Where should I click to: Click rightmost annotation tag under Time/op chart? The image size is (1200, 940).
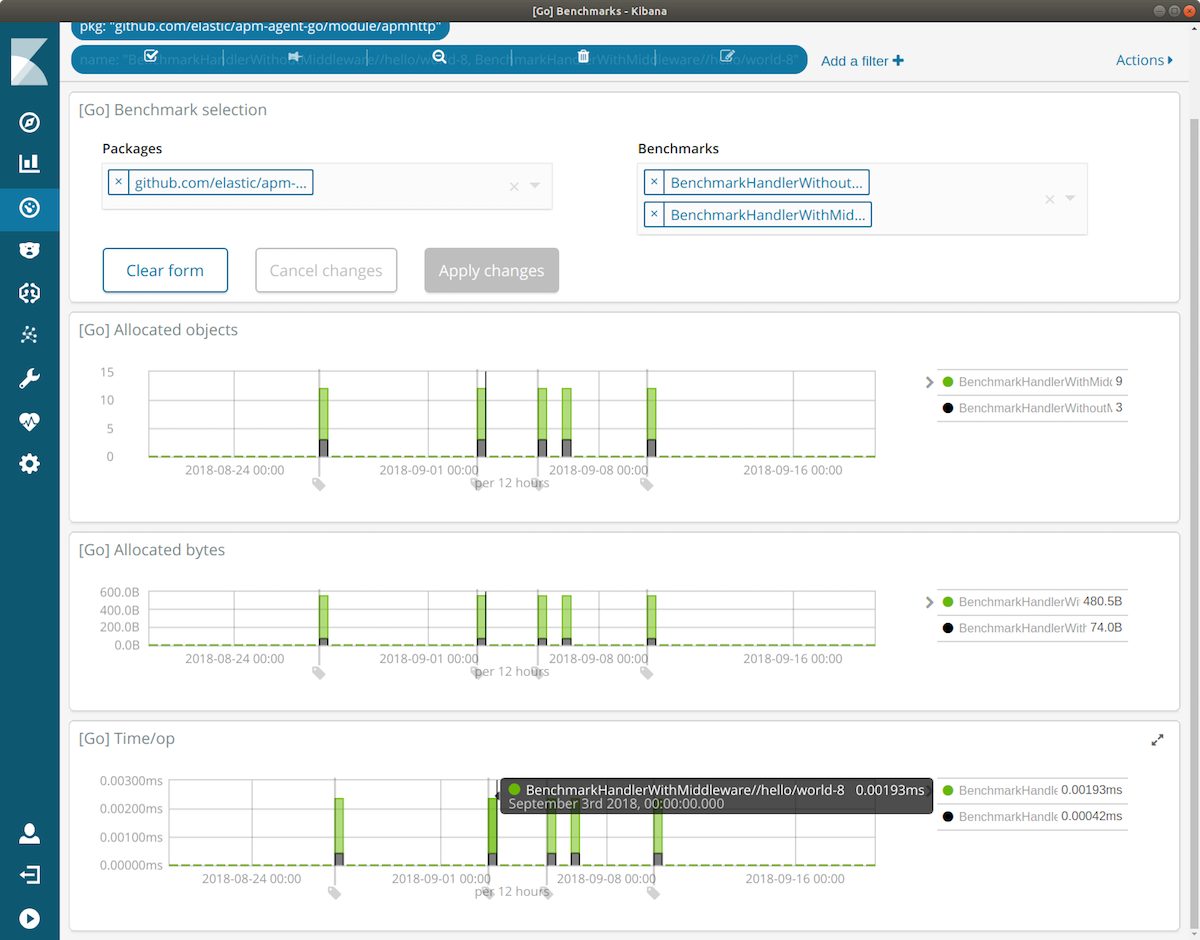(653, 892)
